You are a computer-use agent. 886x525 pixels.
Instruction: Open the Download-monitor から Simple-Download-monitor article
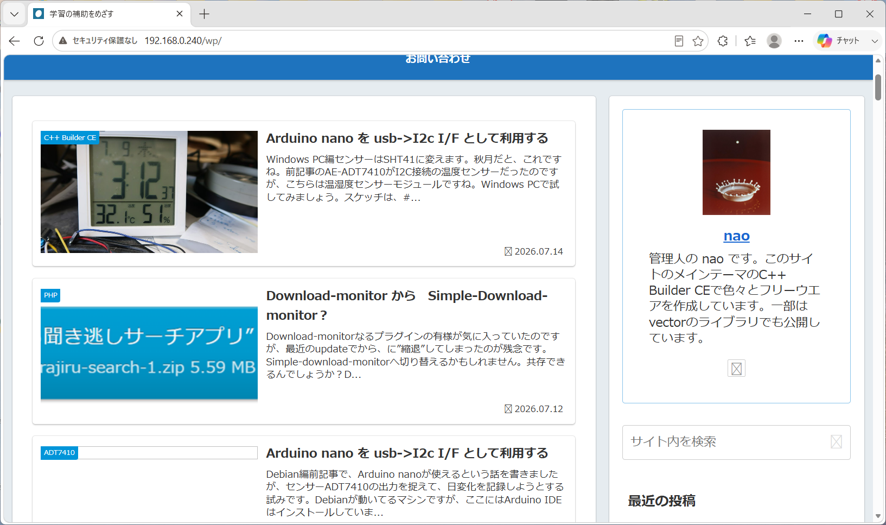click(x=407, y=305)
